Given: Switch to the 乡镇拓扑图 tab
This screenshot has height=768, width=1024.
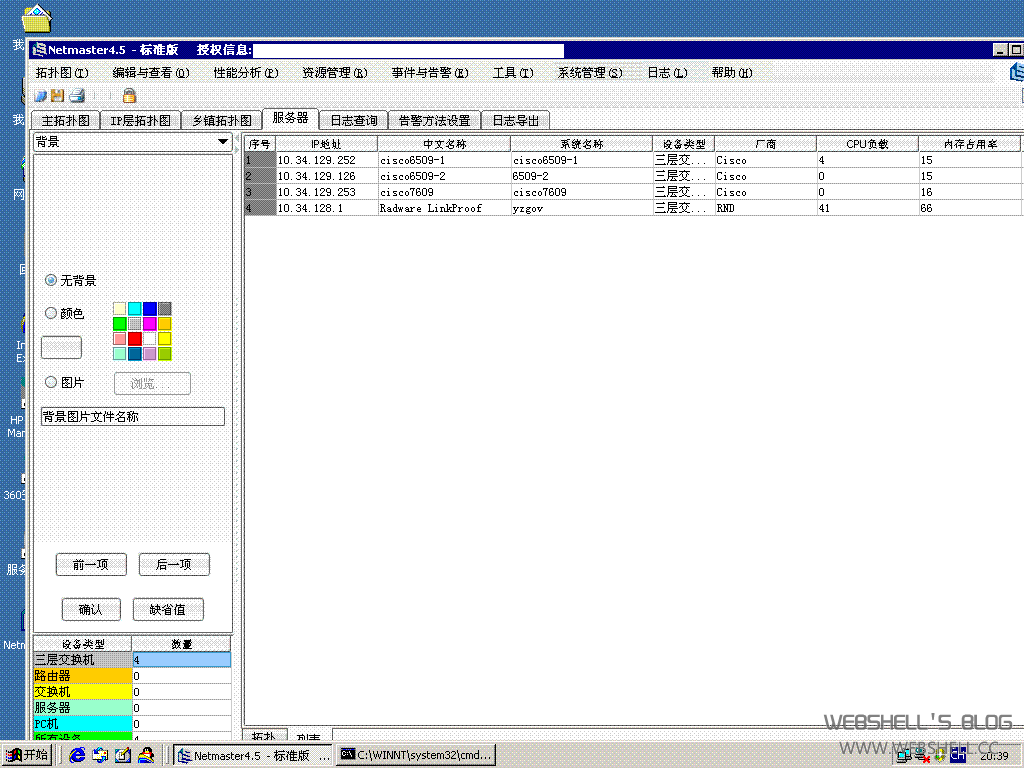Looking at the screenshot, I should [x=221, y=120].
